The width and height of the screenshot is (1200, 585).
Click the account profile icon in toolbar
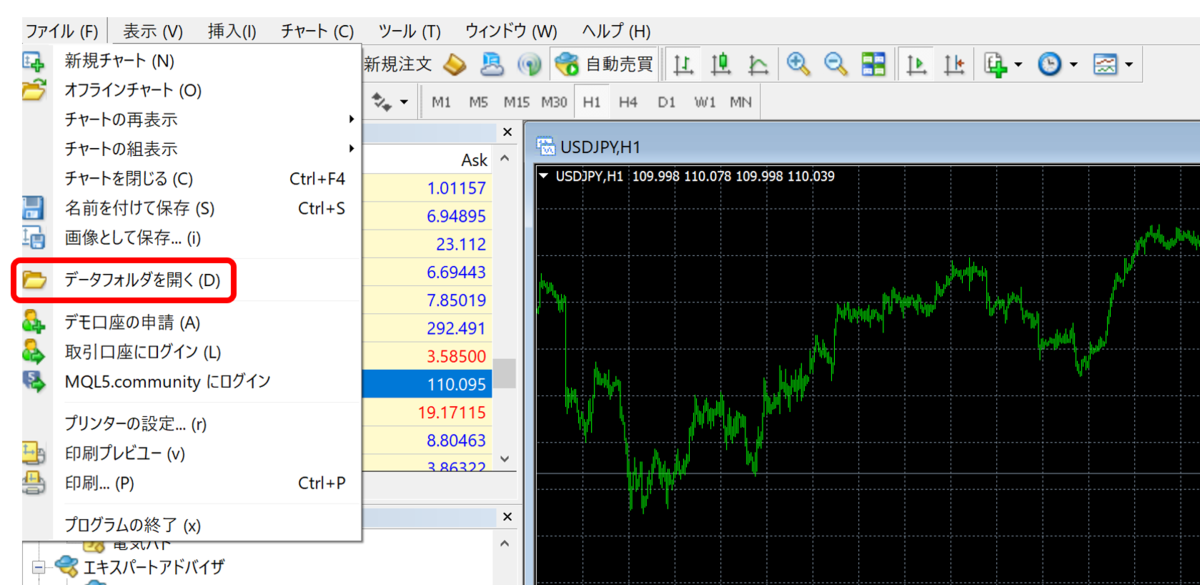point(492,64)
